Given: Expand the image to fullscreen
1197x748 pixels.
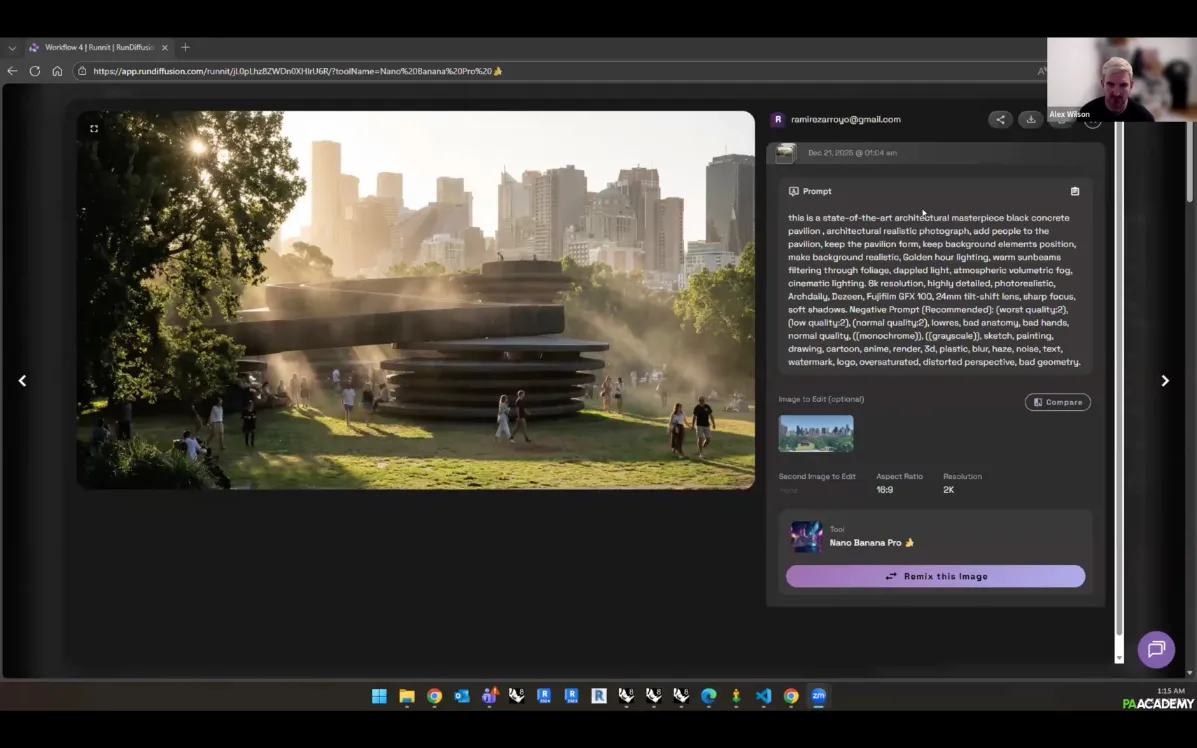Looking at the screenshot, I should [94, 129].
